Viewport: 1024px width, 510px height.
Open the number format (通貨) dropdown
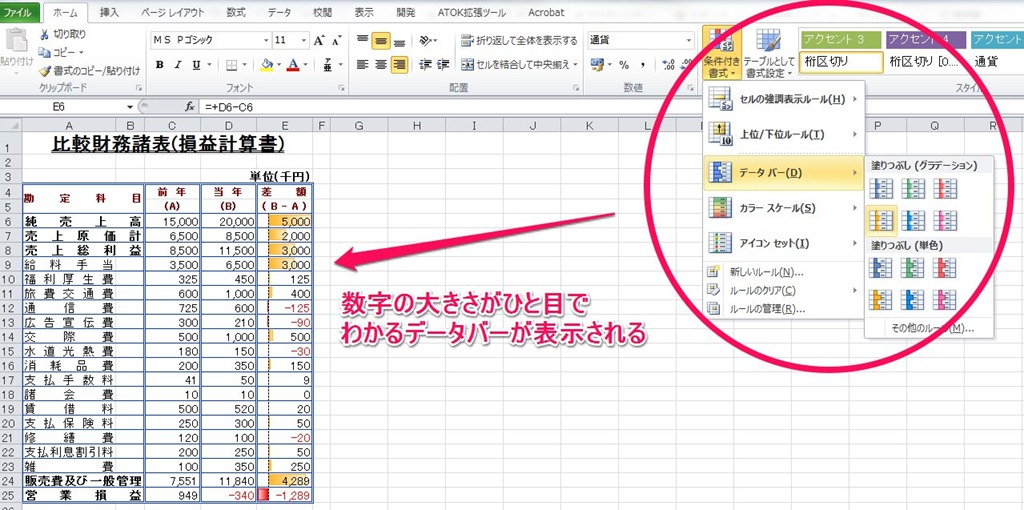689,41
